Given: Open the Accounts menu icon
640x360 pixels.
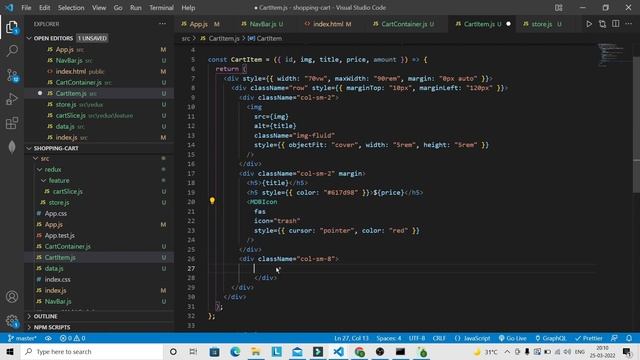Looking at the screenshot, I should pos(12,297).
